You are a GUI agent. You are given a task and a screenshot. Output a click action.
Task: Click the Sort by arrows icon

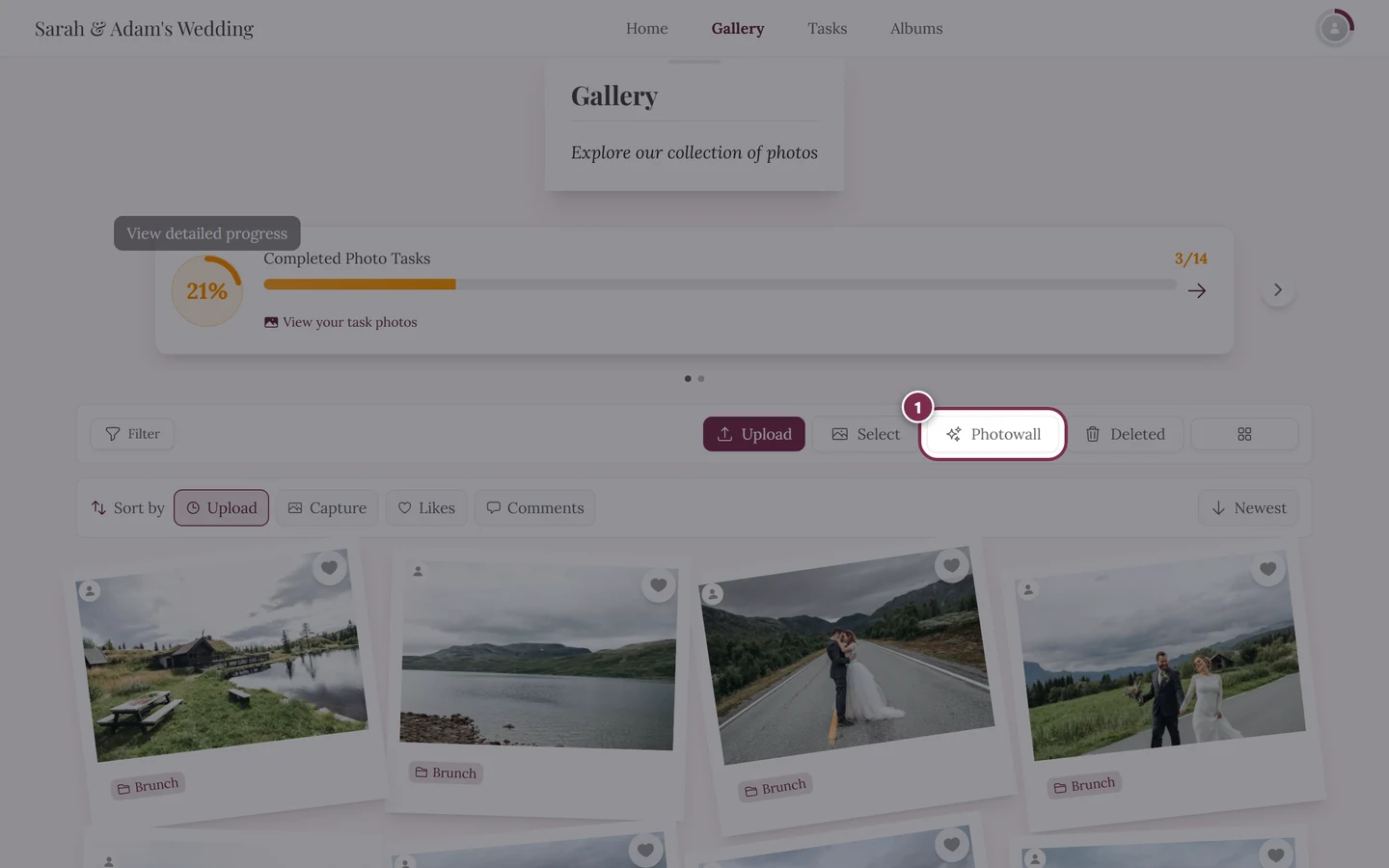point(98,508)
